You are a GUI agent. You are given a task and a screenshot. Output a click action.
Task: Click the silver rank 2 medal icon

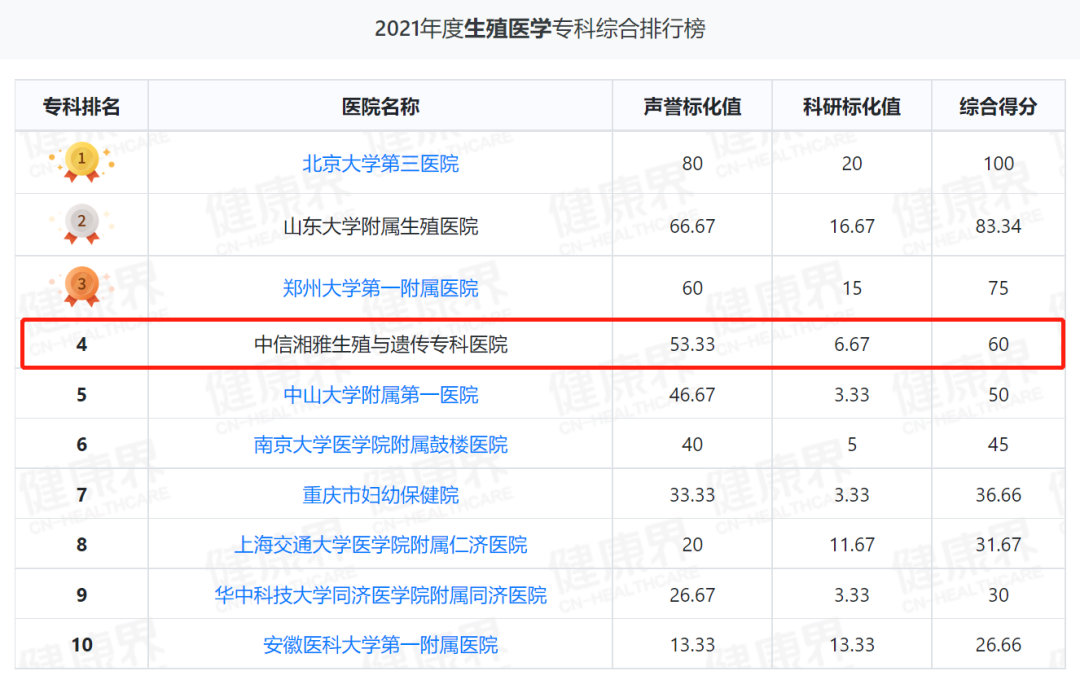point(82,223)
